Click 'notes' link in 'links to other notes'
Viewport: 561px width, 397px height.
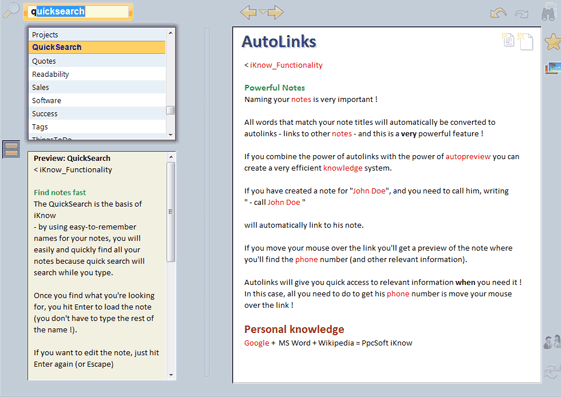click(x=342, y=134)
